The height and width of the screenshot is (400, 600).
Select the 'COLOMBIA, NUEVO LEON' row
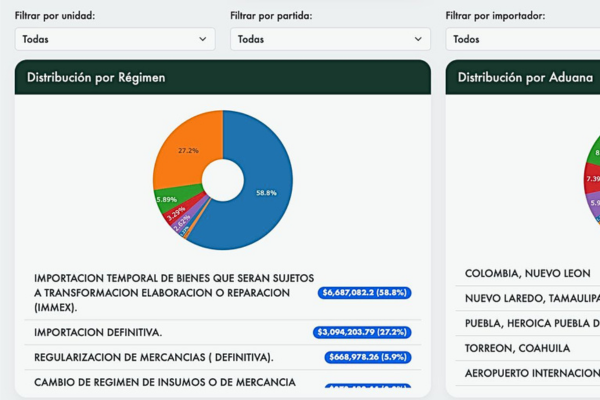coord(528,273)
